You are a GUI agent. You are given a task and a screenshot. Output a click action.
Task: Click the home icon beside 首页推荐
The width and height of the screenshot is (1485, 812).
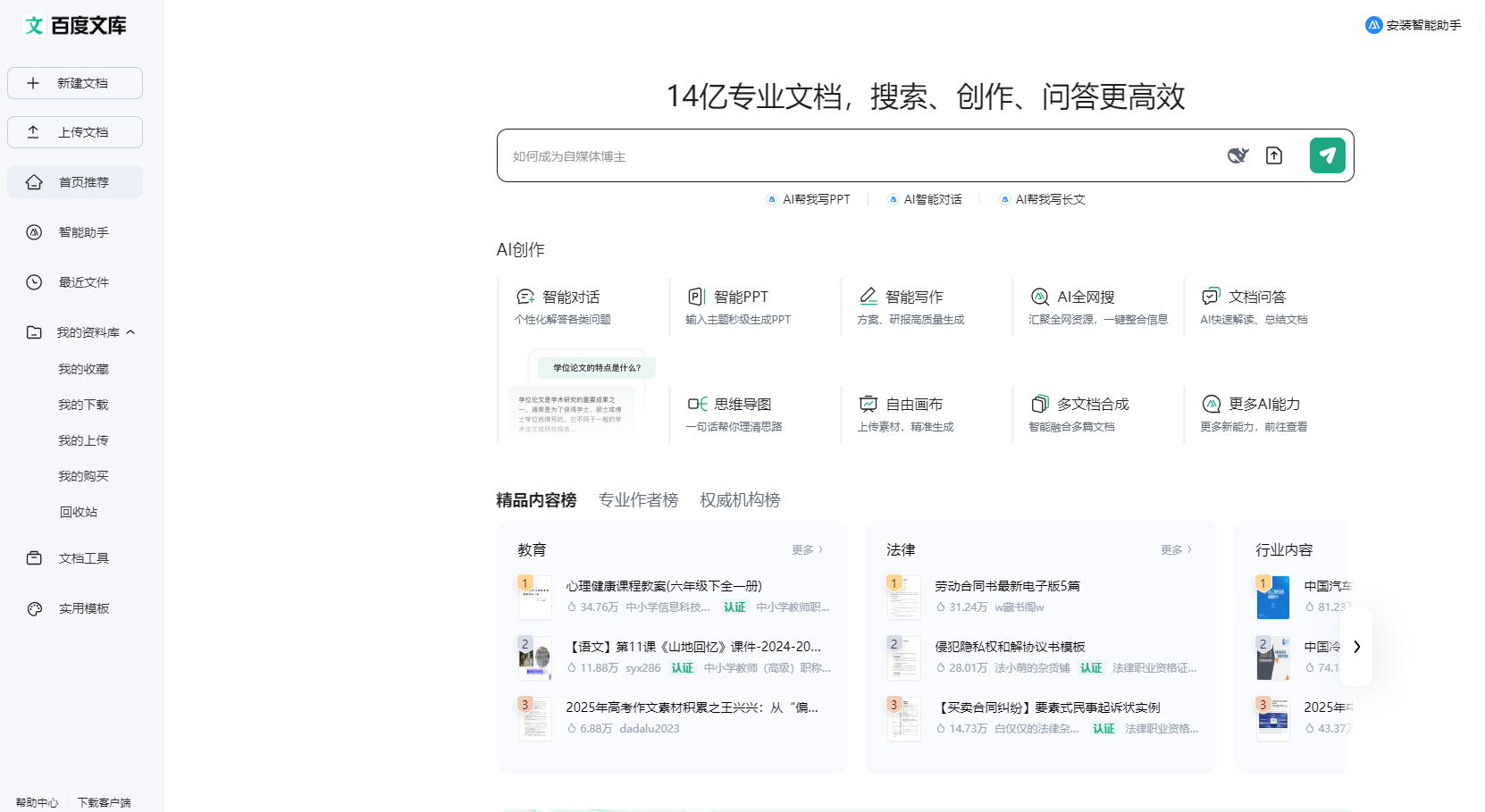coord(34,182)
